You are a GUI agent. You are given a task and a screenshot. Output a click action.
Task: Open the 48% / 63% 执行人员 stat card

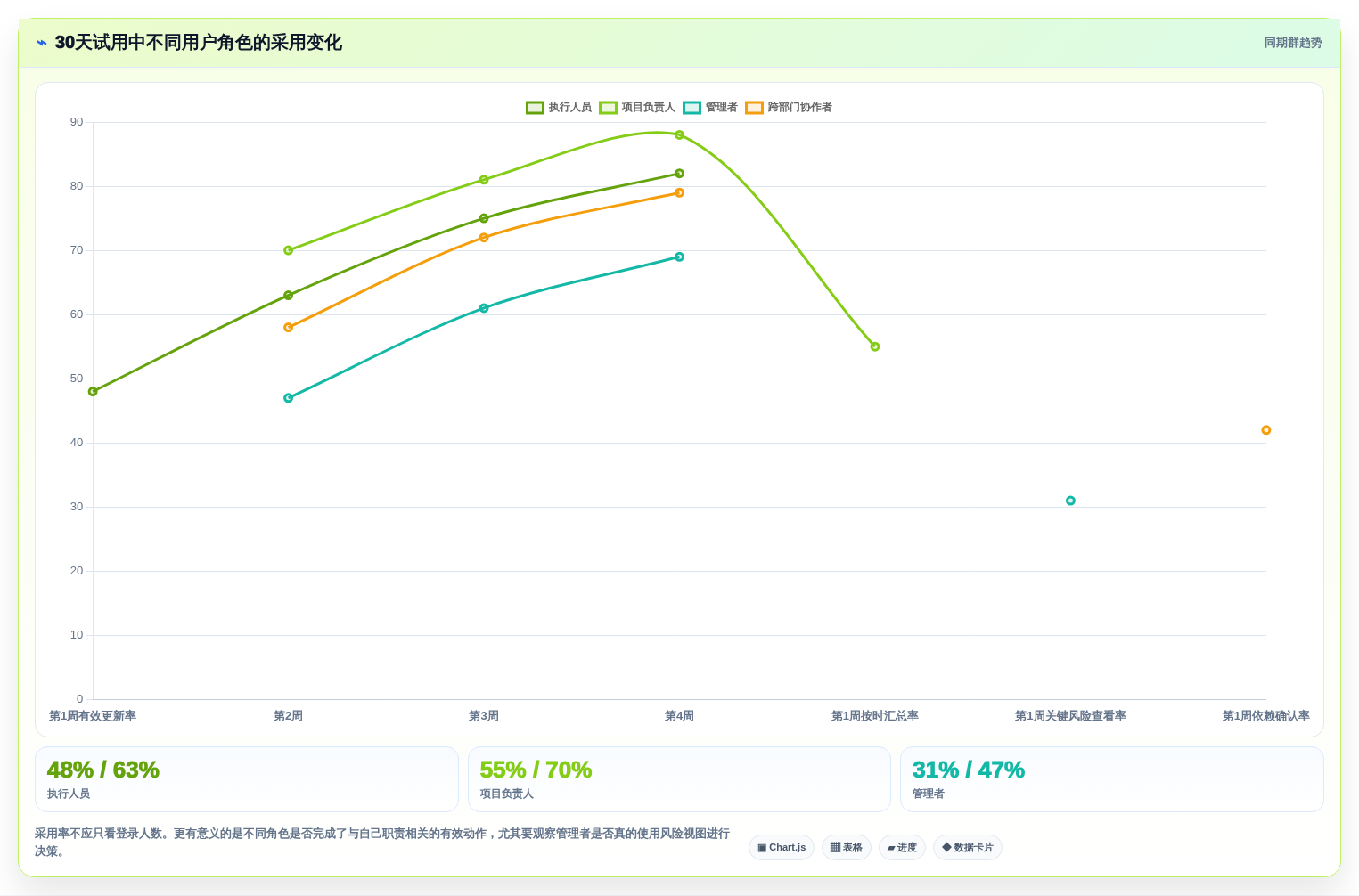click(x=247, y=779)
